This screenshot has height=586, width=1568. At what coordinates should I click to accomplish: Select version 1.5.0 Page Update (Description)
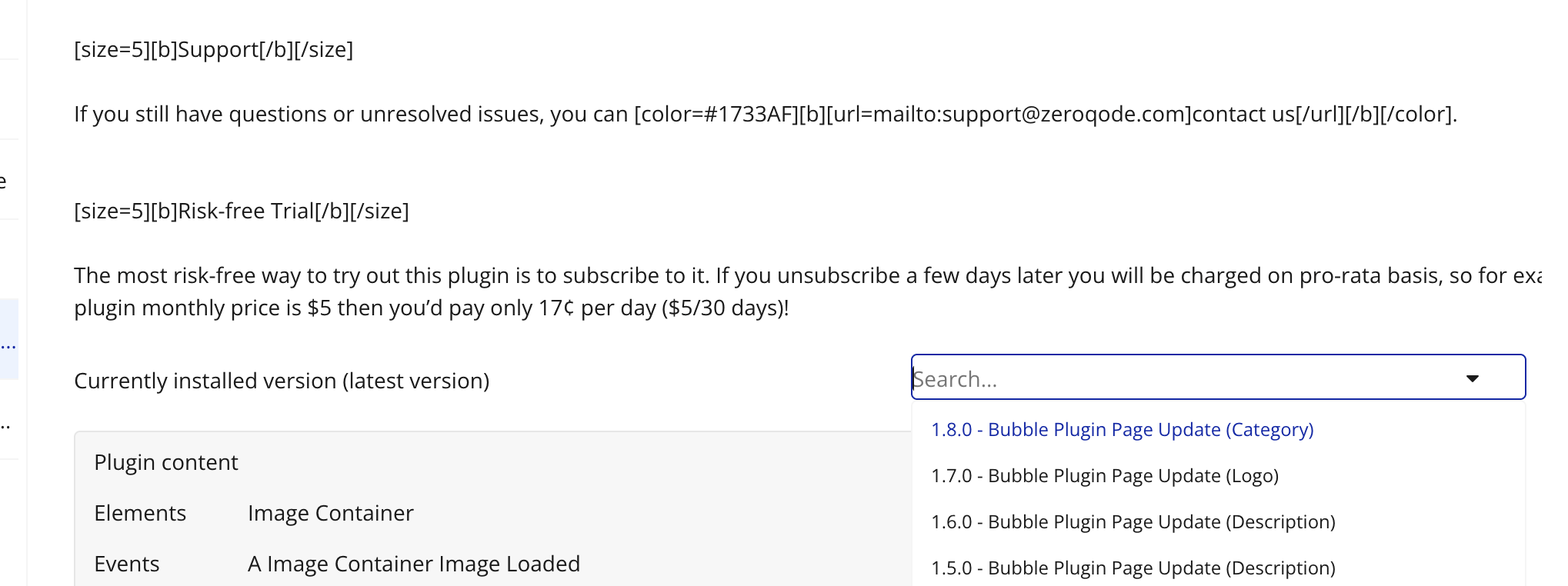pos(1133,568)
